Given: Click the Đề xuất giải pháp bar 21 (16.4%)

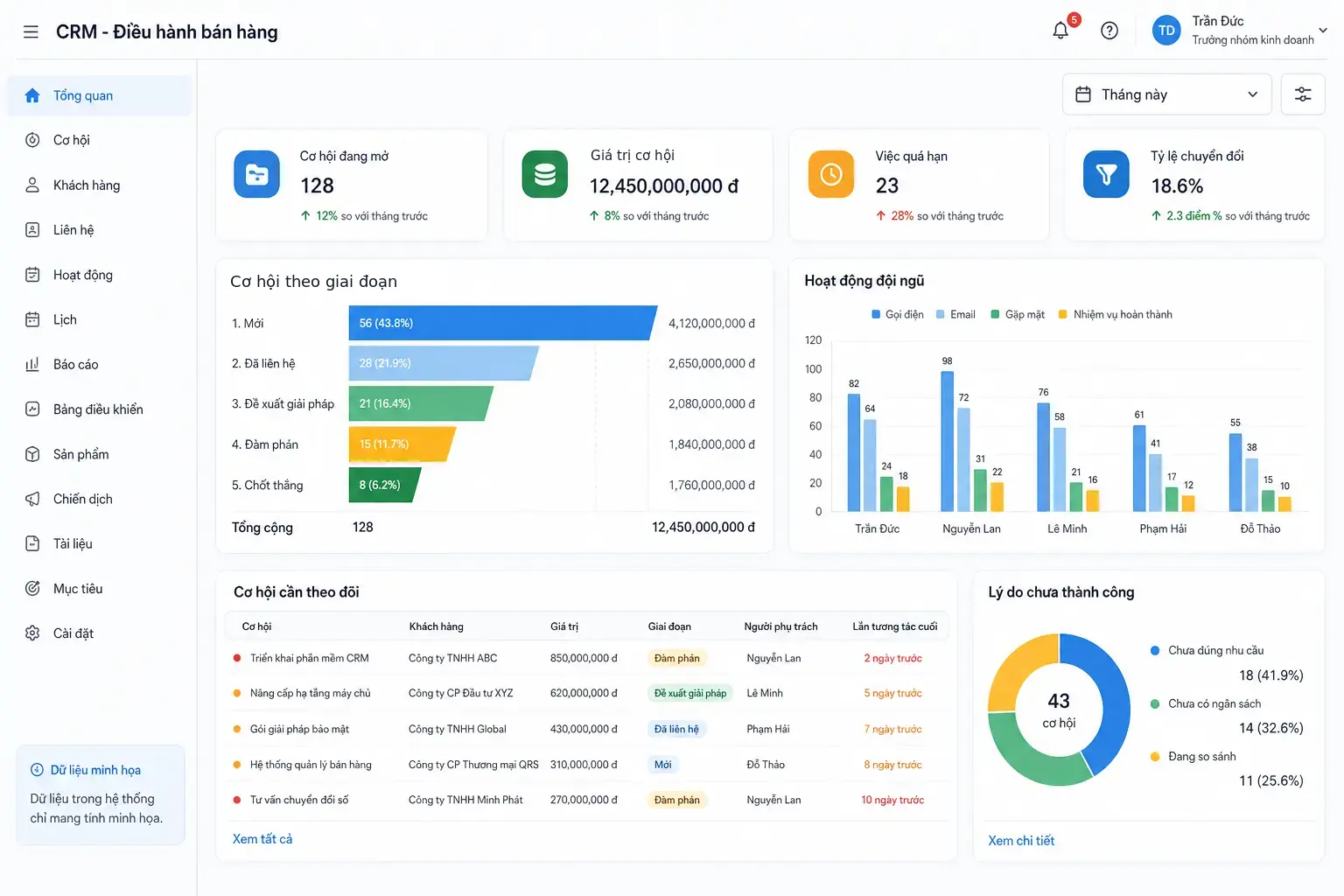Looking at the screenshot, I should [421, 403].
